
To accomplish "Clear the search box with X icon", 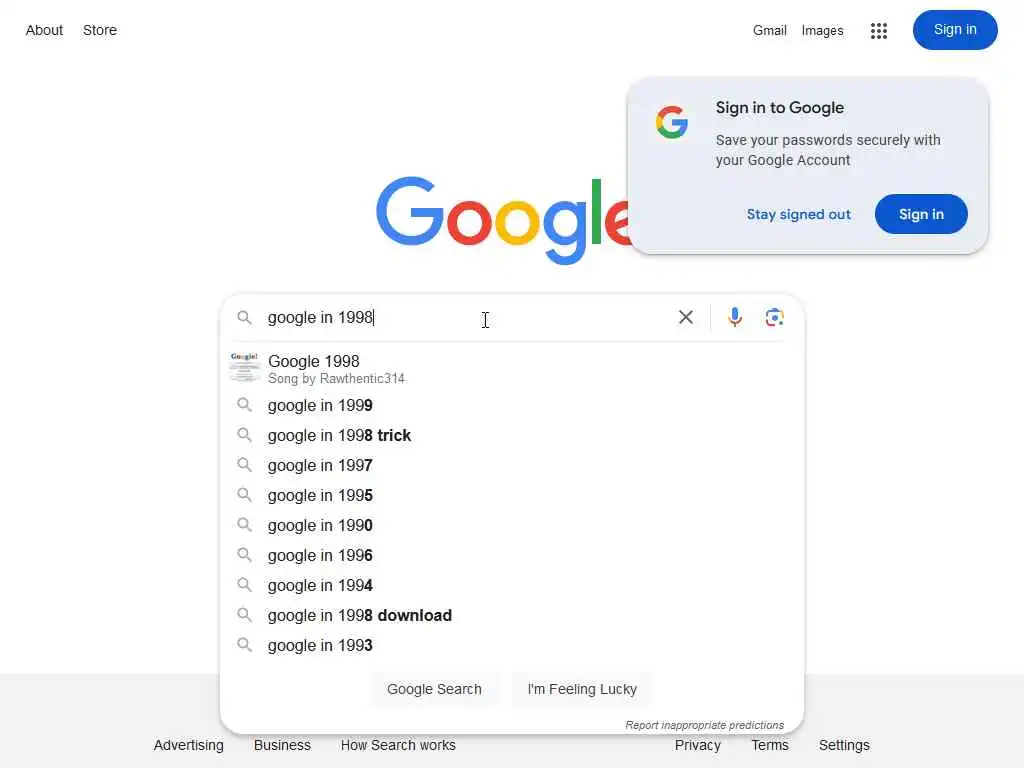I will (686, 317).
